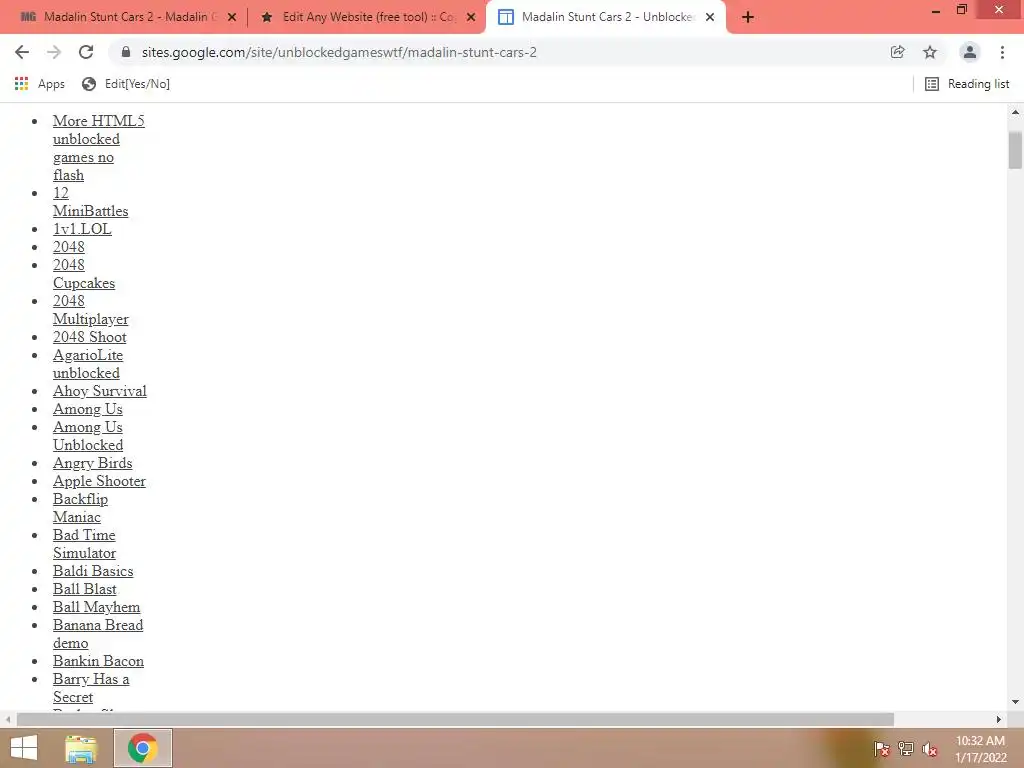Open the Bankin Bacon link
The width and height of the screenshot is (1024, 768).
[x=99, y=661]
